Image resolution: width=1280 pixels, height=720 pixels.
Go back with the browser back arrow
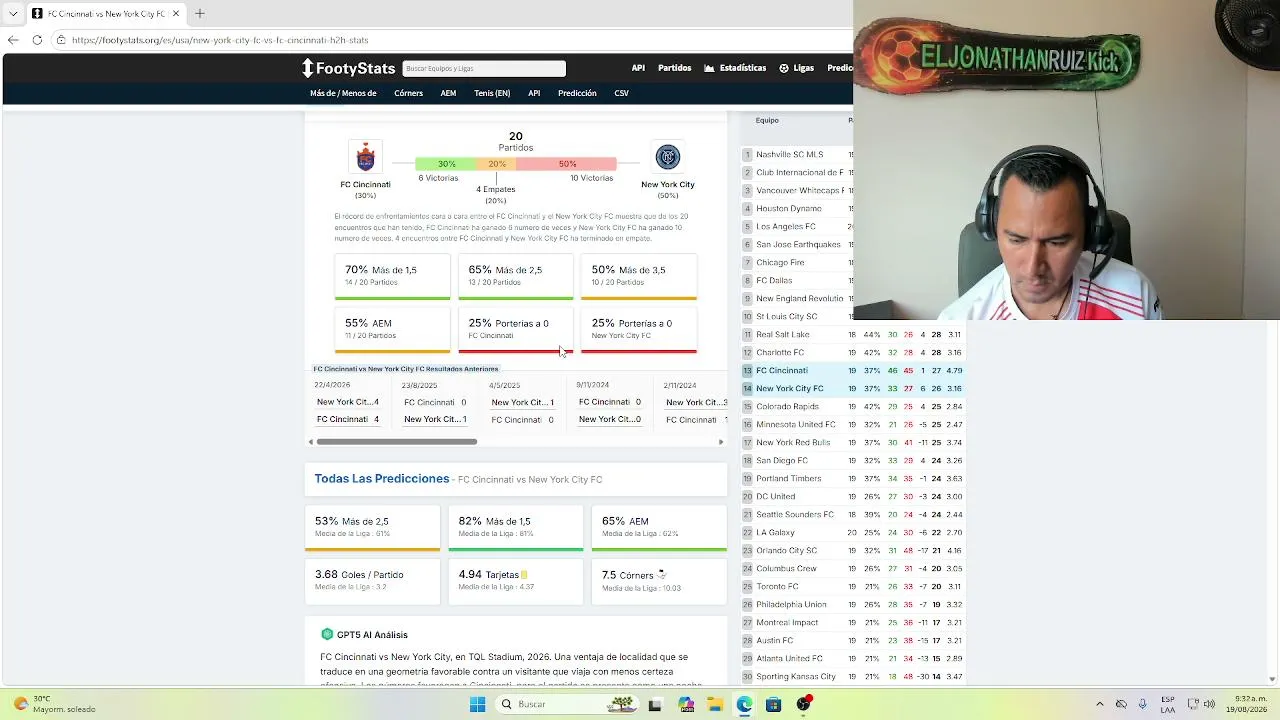(x=13, y=40)
